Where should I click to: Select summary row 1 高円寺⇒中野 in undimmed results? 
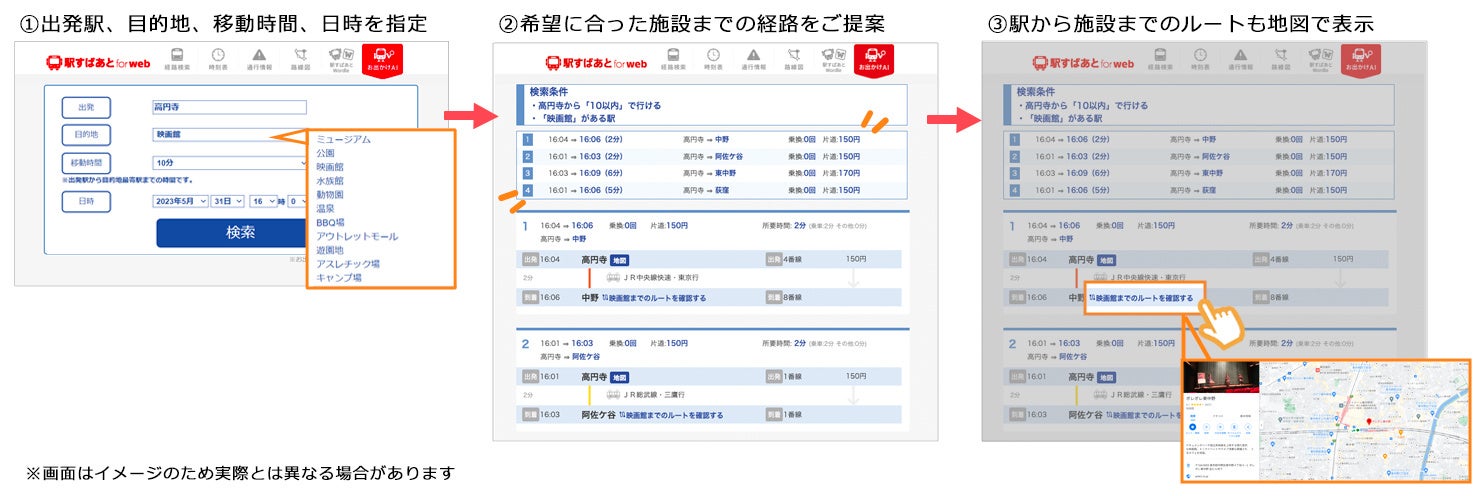[x=713, y=140]
